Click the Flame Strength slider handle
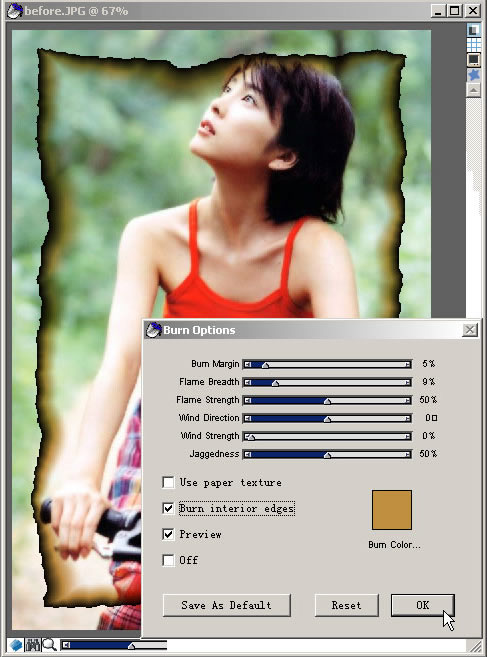Viewport: 487px width, 657px height. coord(327,401)
